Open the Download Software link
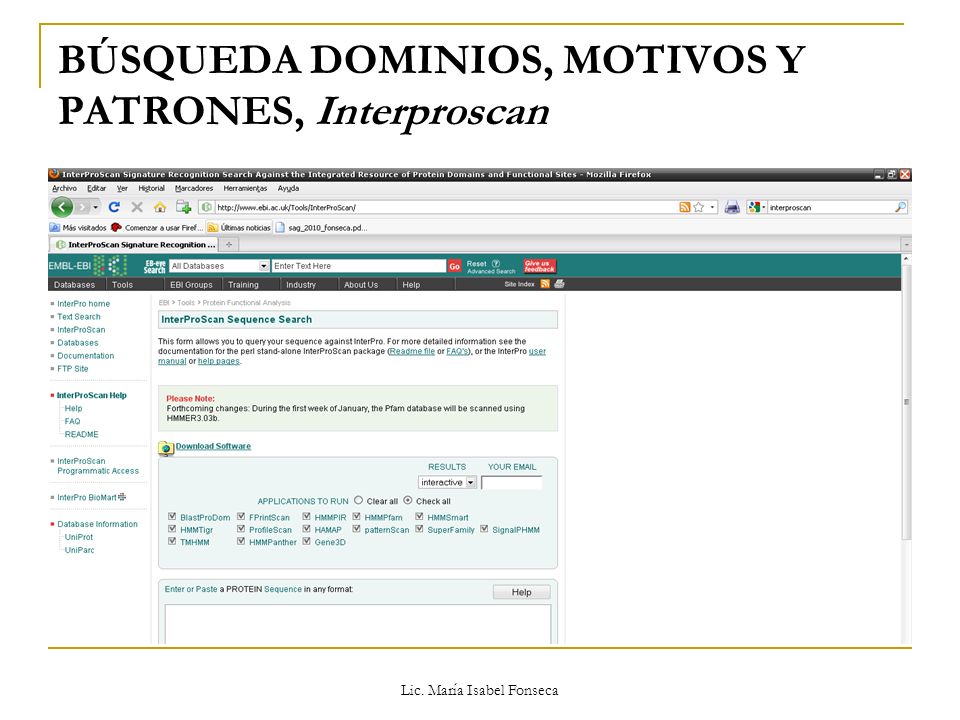Viewport: 960px width, 720px height. click(213, 446)
